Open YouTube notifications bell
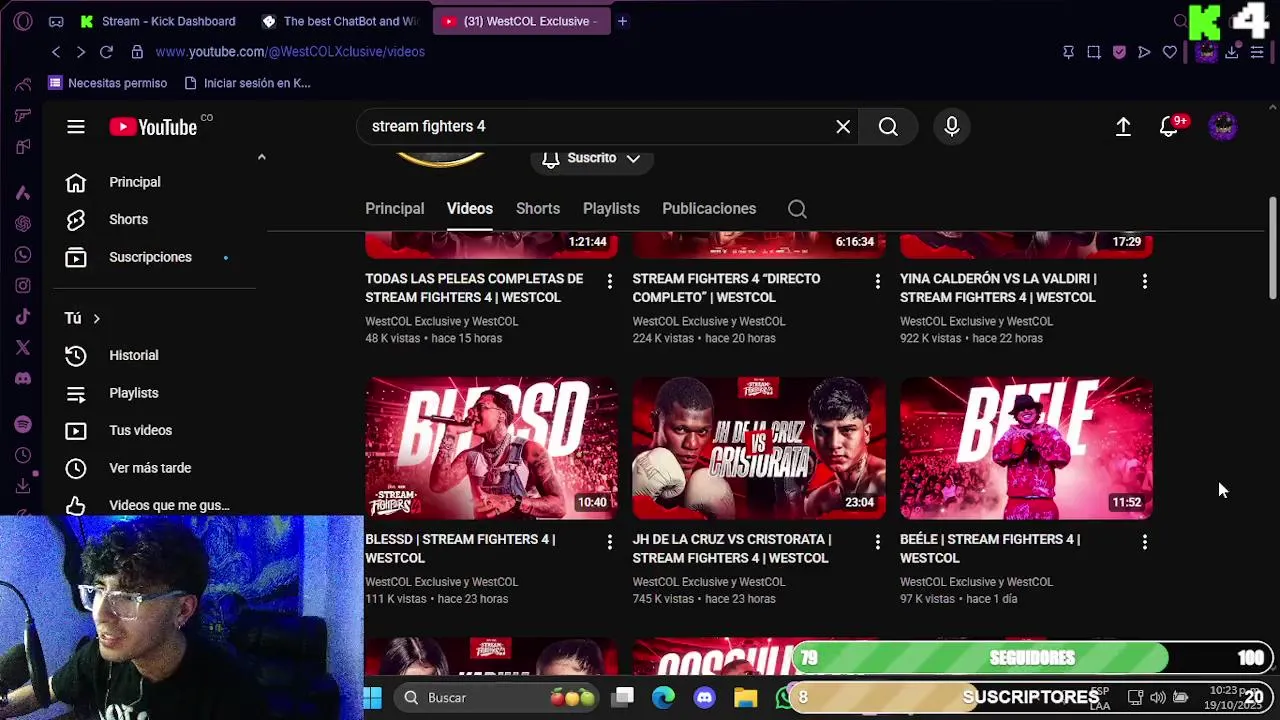1280x720 pixels. pyautogui.click(x=1168, y=126)
